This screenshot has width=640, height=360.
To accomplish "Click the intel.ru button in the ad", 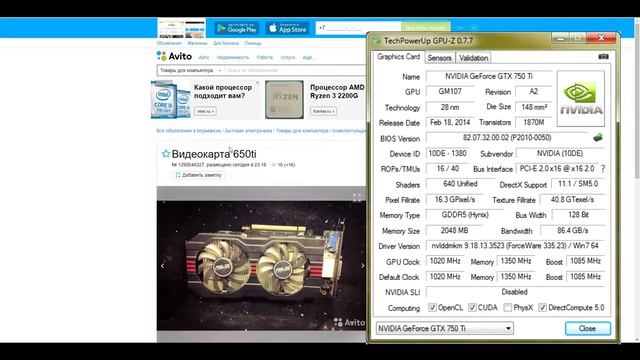I will [x=205, y=111].
